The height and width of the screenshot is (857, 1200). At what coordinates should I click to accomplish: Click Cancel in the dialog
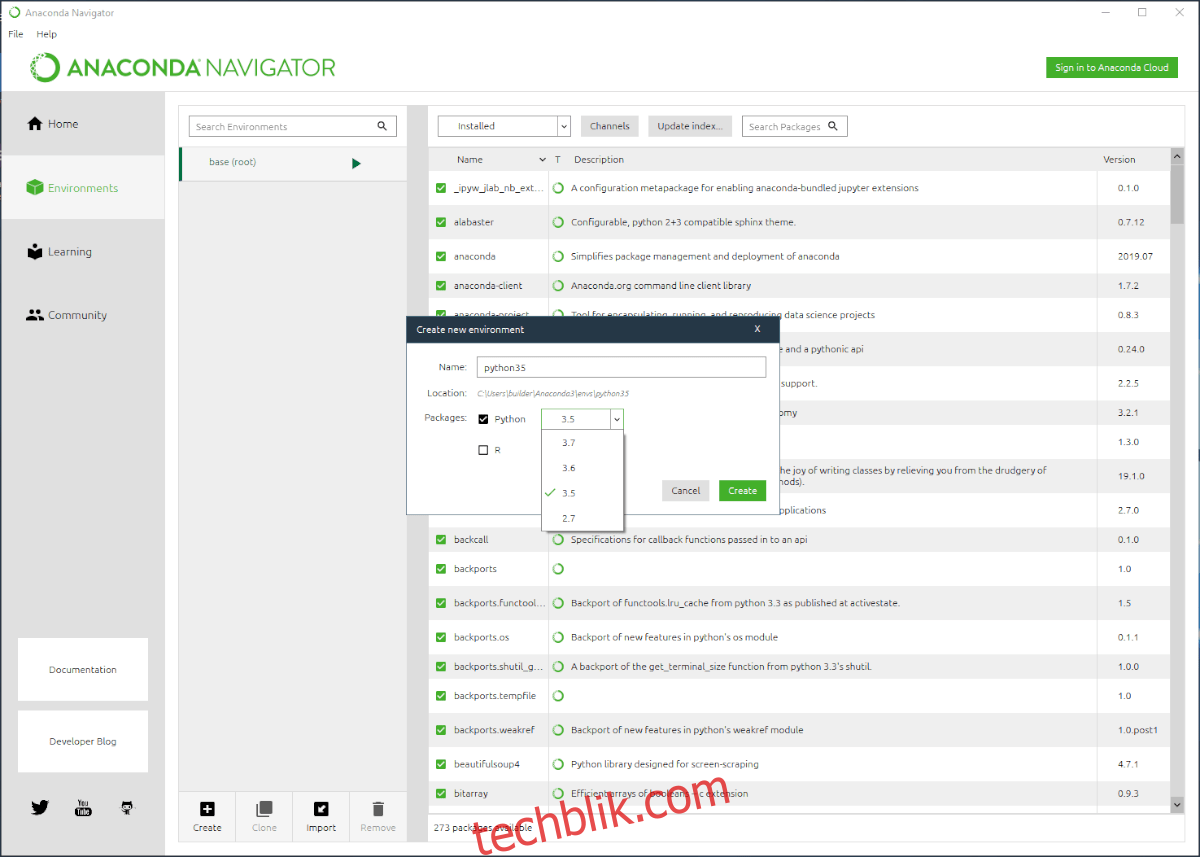click(x=686, y=491)
